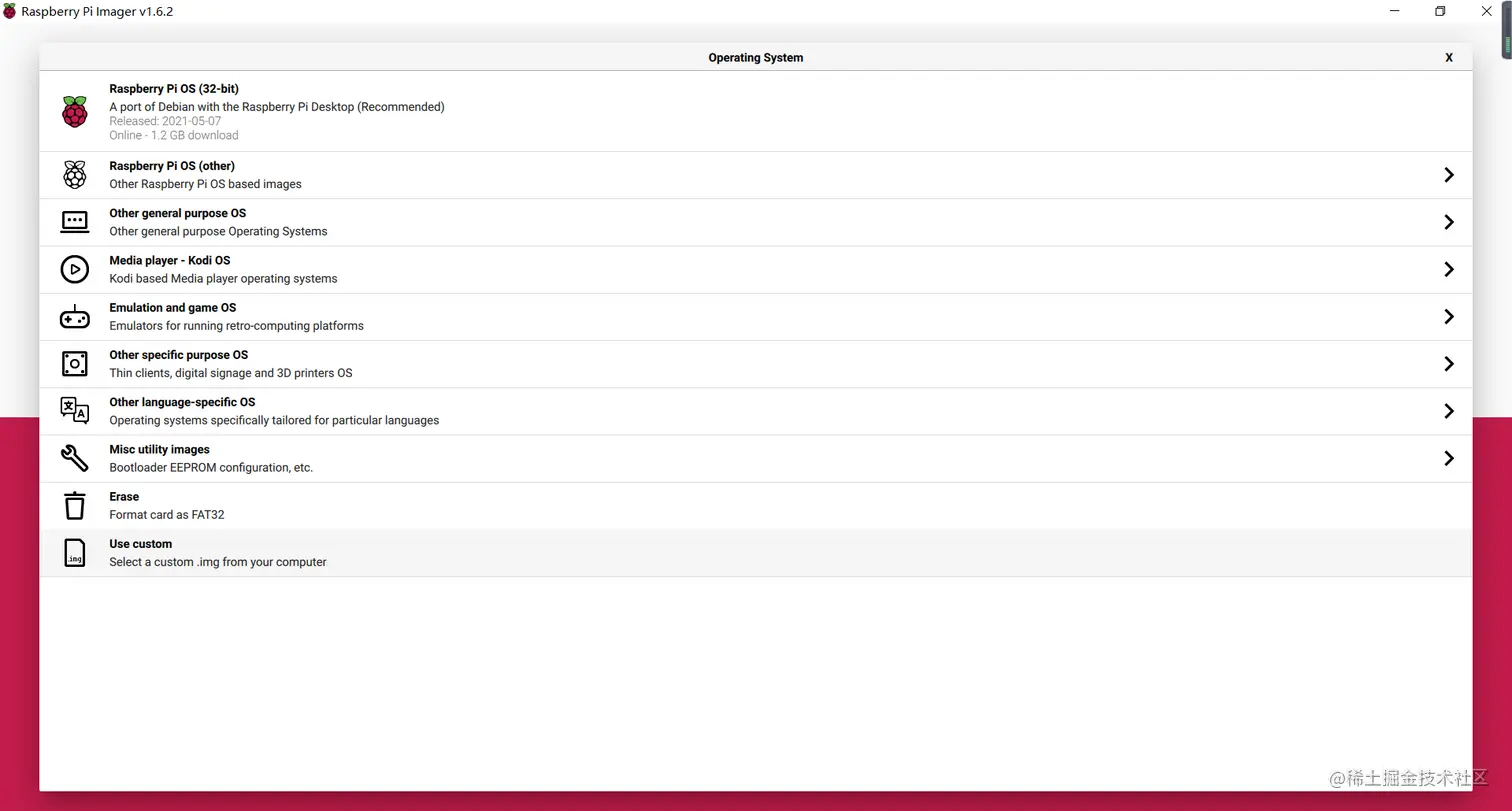Click 'Bootloader EEPROM configuration, etc.' text
Viewport: 1512px width, 811px height.
(211, 467)
